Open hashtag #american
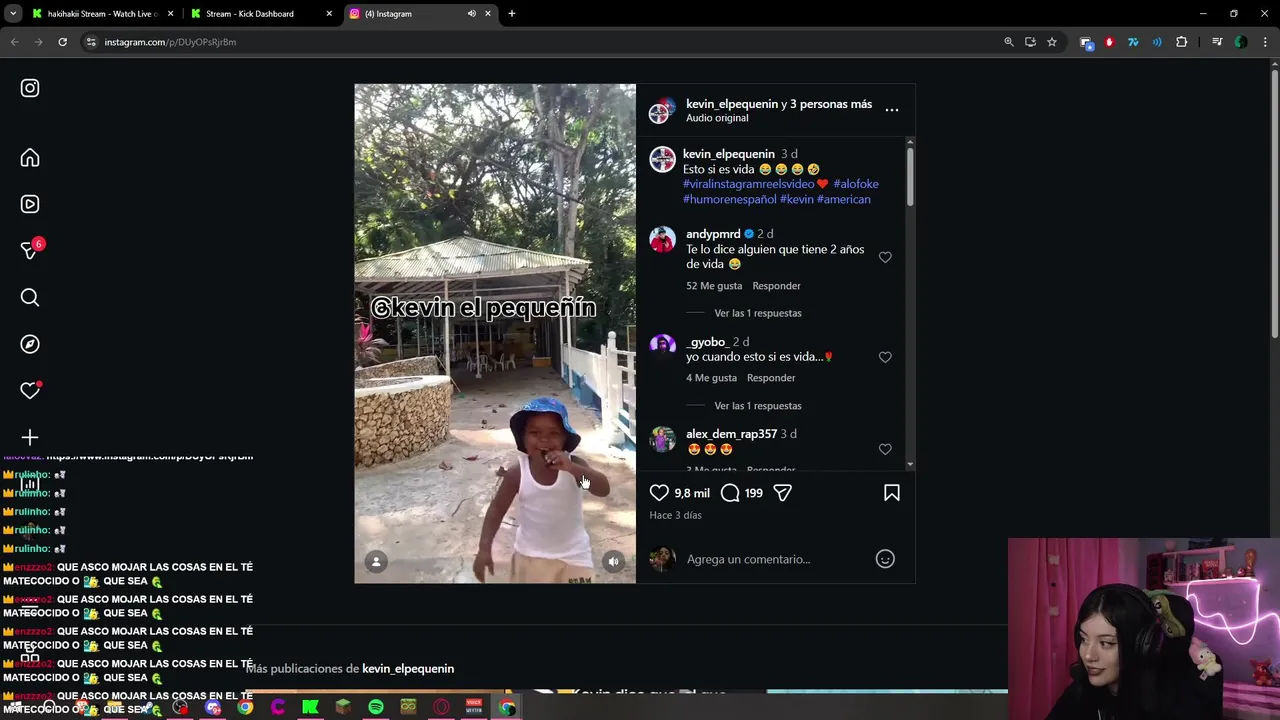The image size is (1280, 720). 844,200
